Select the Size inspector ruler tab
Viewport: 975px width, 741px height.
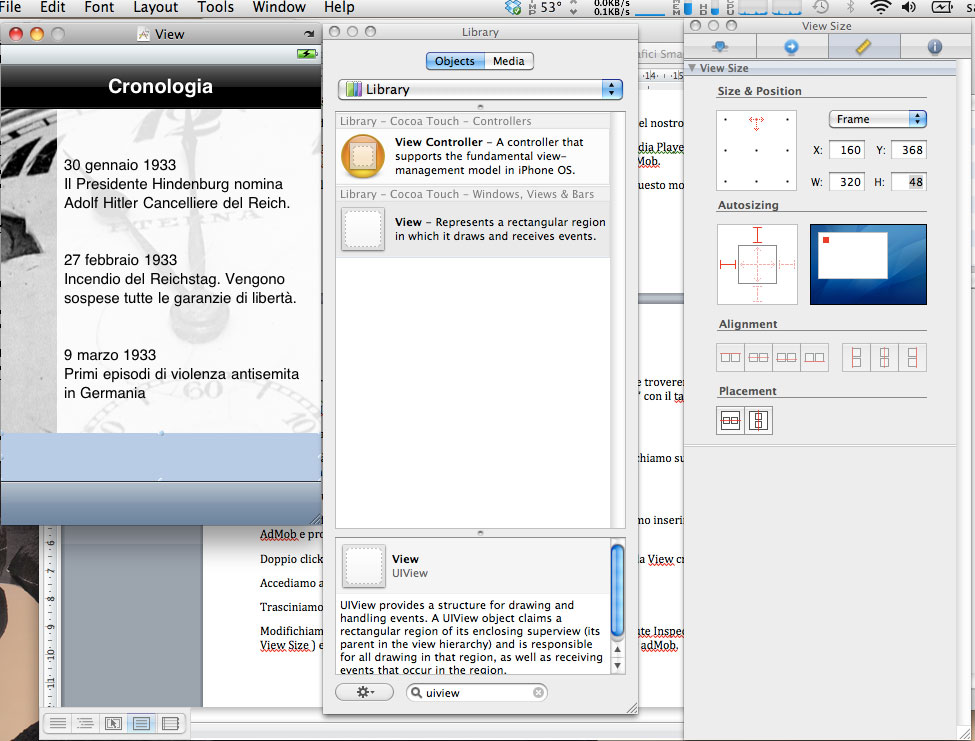(863, 47)
